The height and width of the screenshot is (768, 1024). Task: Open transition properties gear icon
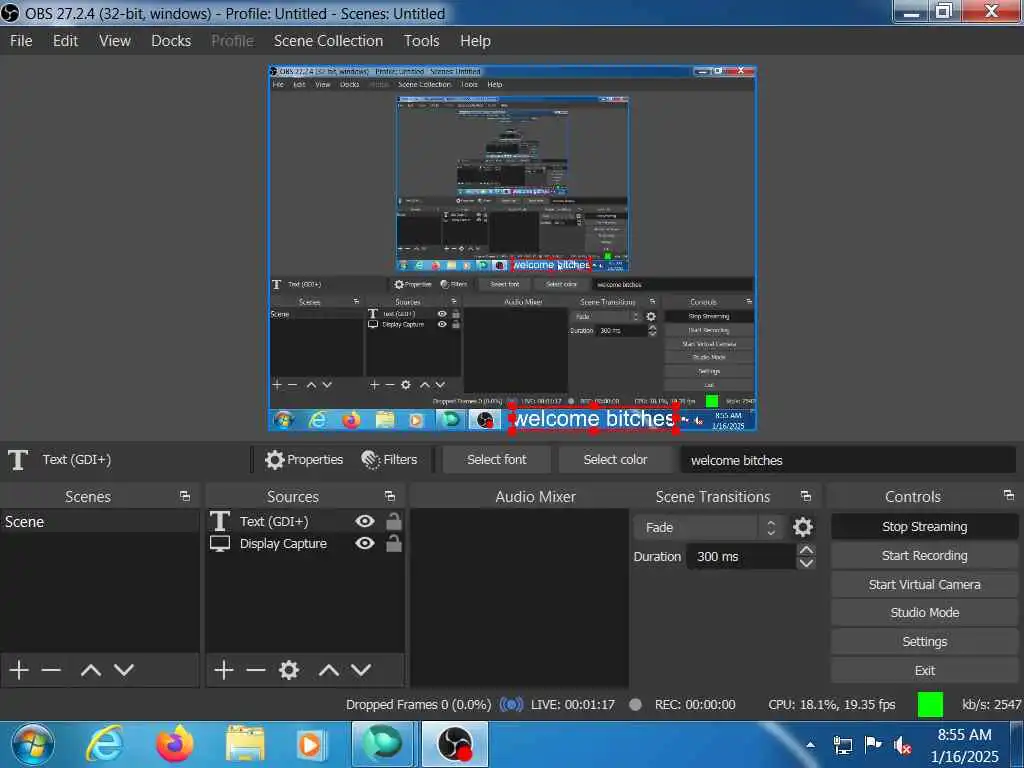click(x=803, y=527)
